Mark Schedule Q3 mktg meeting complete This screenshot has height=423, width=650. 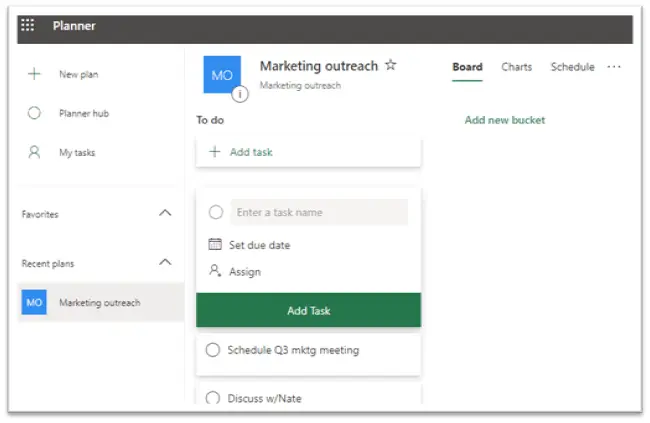213,350
